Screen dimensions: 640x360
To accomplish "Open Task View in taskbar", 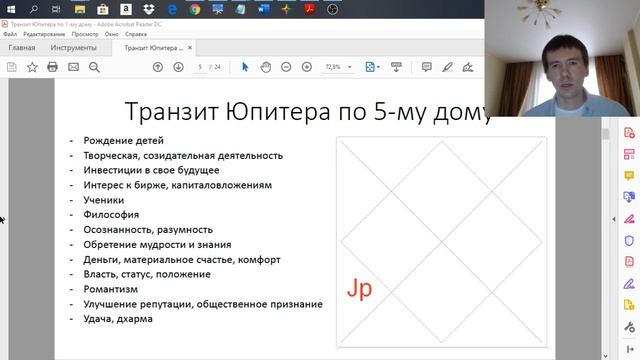I will [x=56, y=9].
